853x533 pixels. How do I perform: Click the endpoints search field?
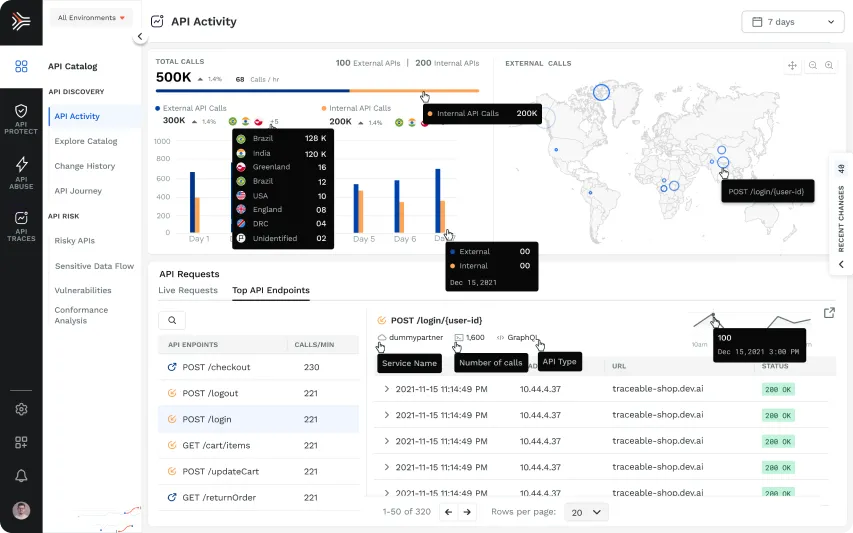pyautogui.click(x=172, y=320)
